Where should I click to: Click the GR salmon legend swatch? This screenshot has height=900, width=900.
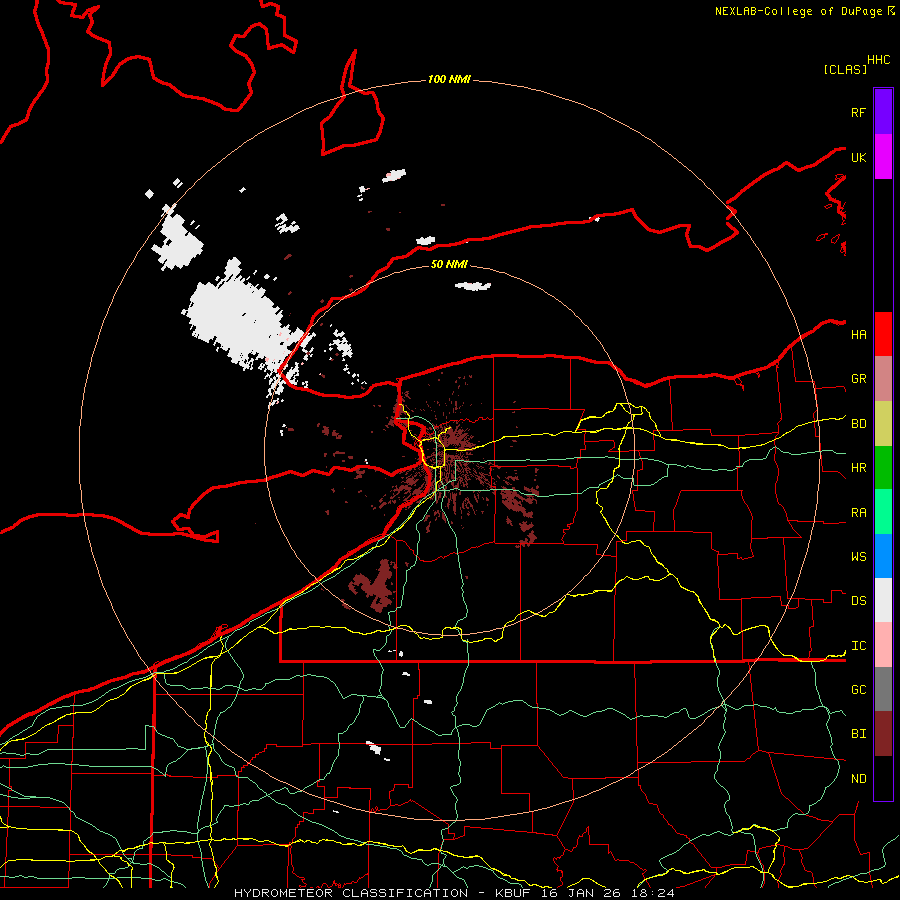pos(883,379)
